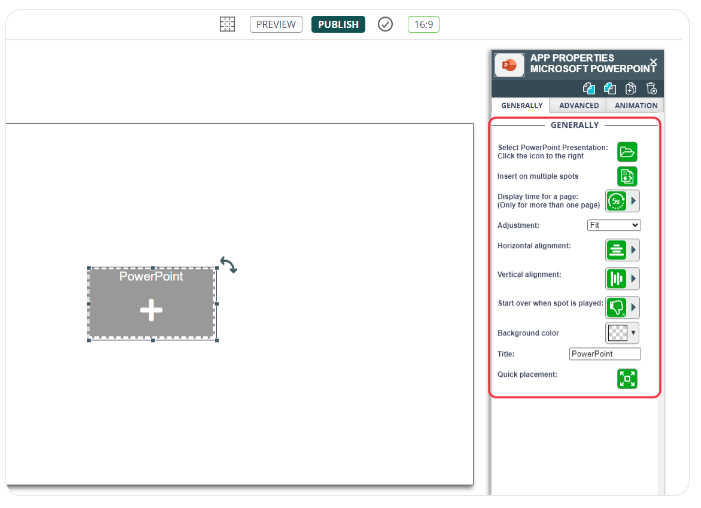Click the 'Select PowerPoint Presentation:' label
The height and width of the screenshot is (508, 701).
pos(553,148)
